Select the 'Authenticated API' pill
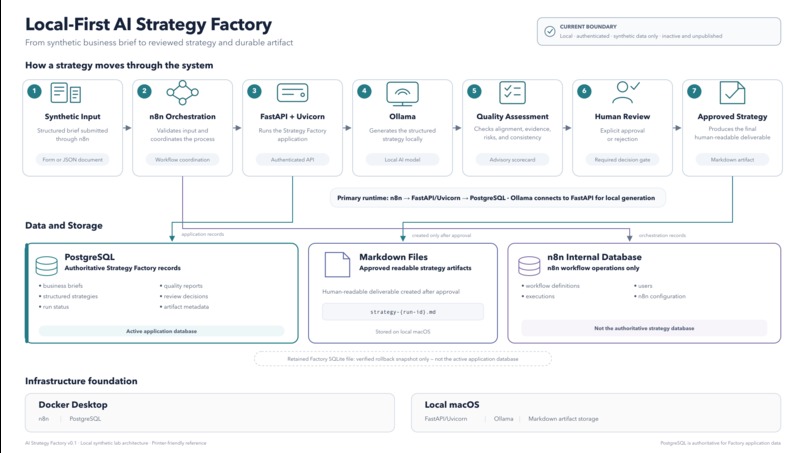 [292, 160]
